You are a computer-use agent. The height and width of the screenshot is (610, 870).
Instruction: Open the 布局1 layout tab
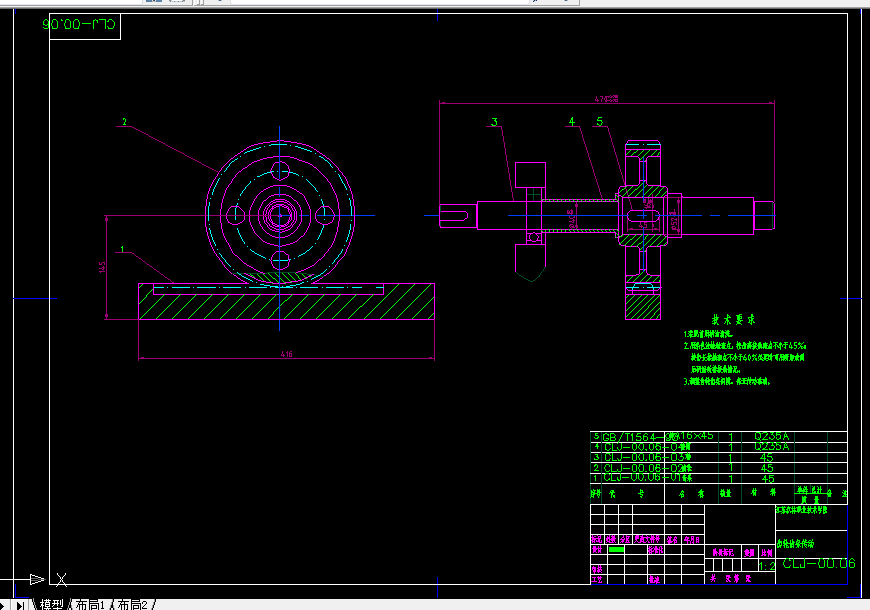click(89, 604)
